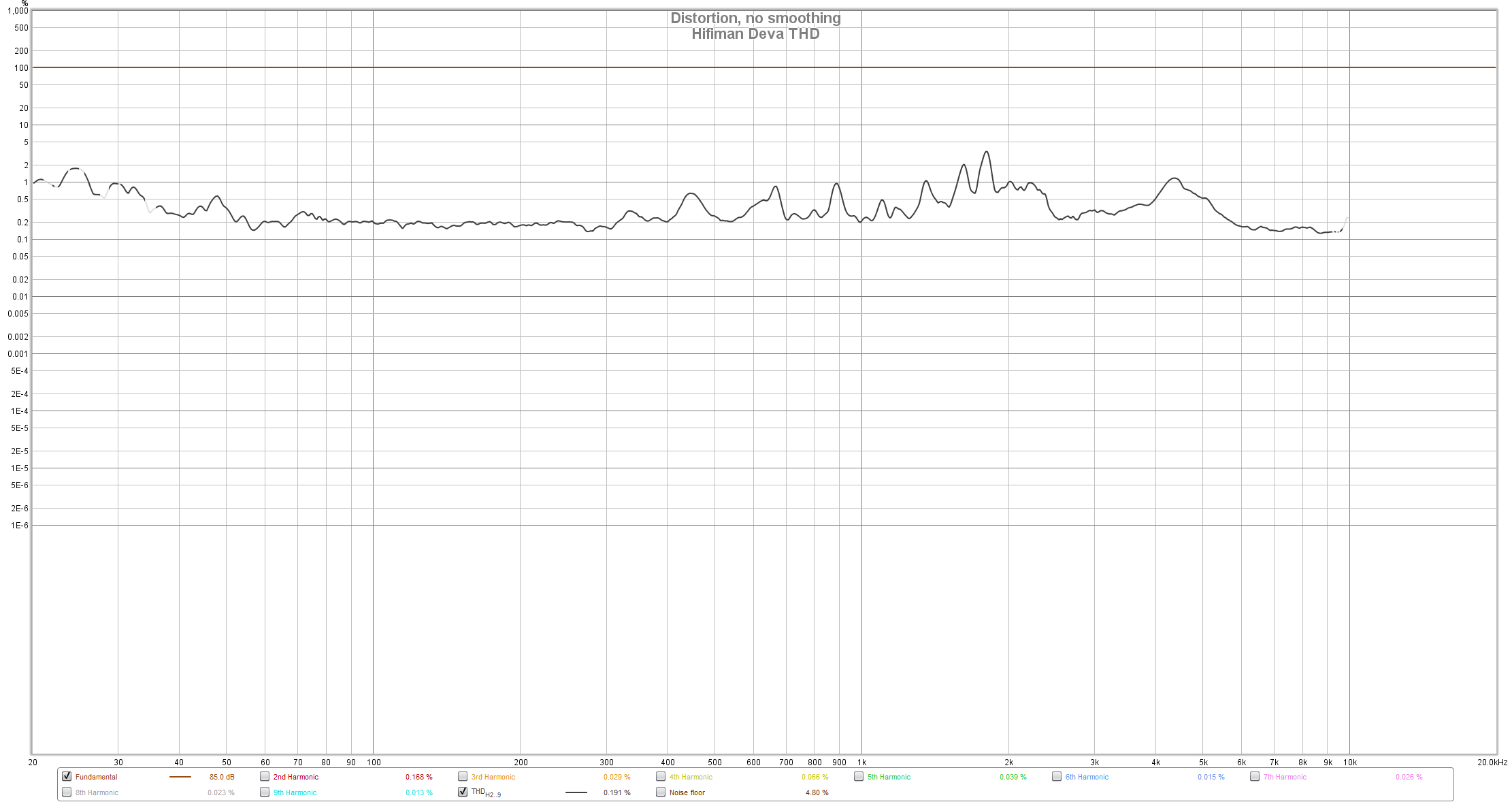Click the 2k frequency axis label
This screenshot has width=1512, height=802.
tap(1008, 763)
